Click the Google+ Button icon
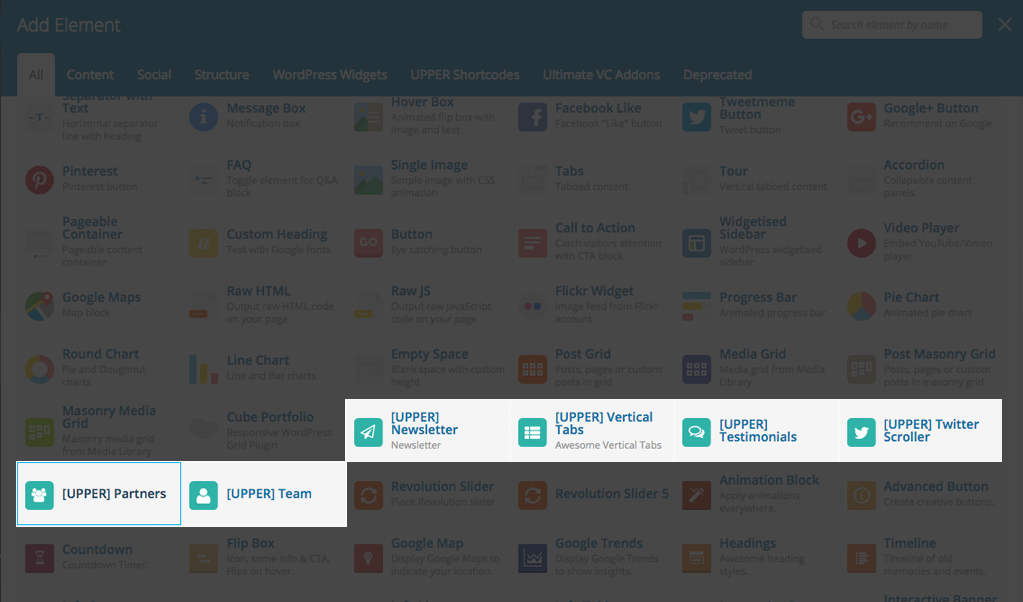 point(861,117)
